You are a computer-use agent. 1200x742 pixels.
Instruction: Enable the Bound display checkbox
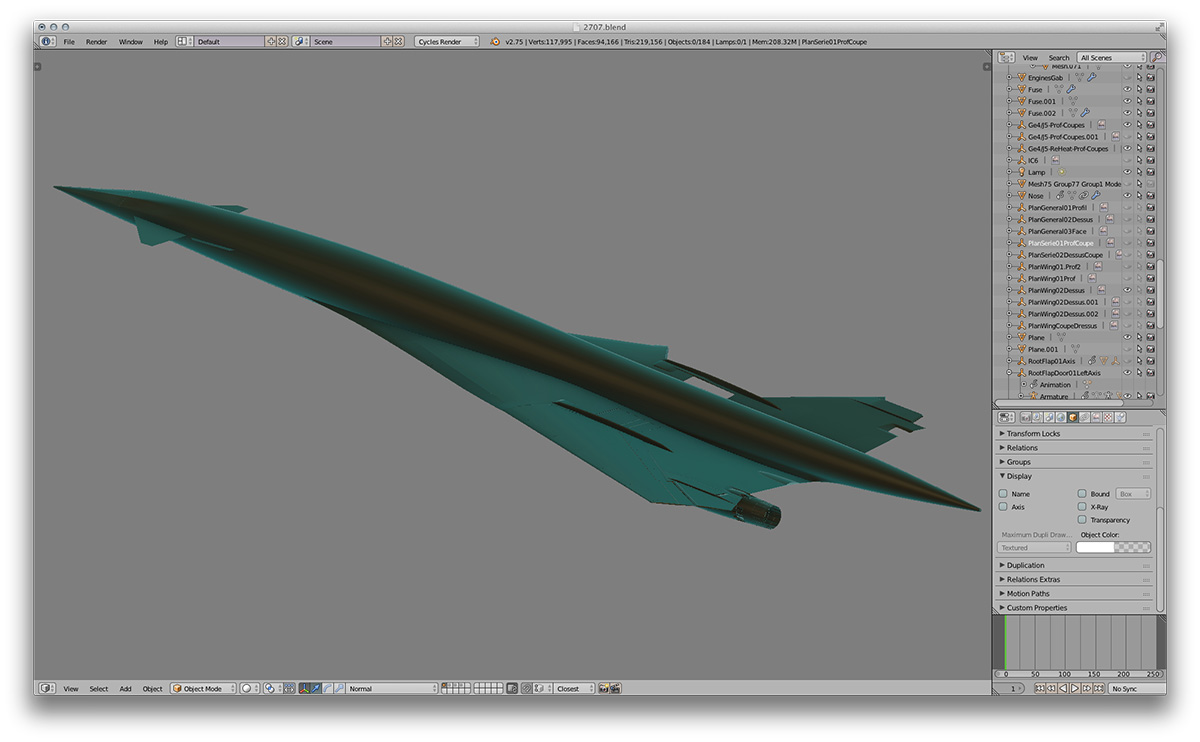pos(1082,494)
